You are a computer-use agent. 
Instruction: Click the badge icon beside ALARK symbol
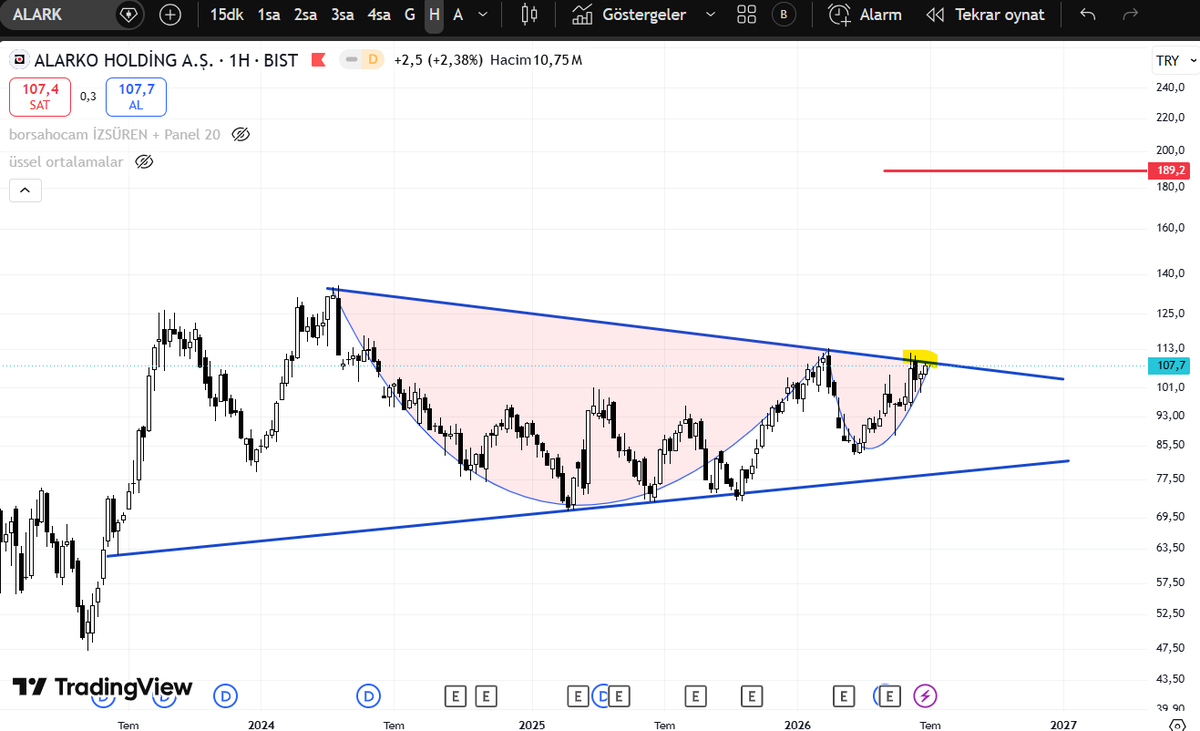click(128, 15)
